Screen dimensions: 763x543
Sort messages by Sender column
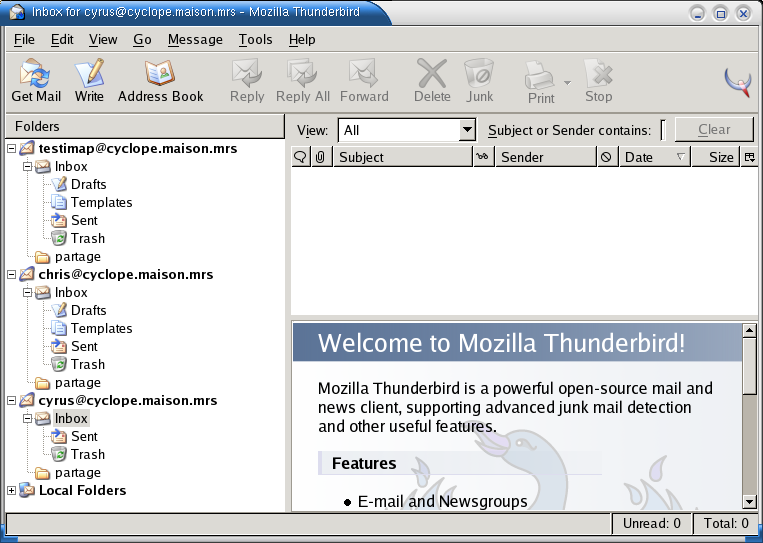[x=545, y=157]
